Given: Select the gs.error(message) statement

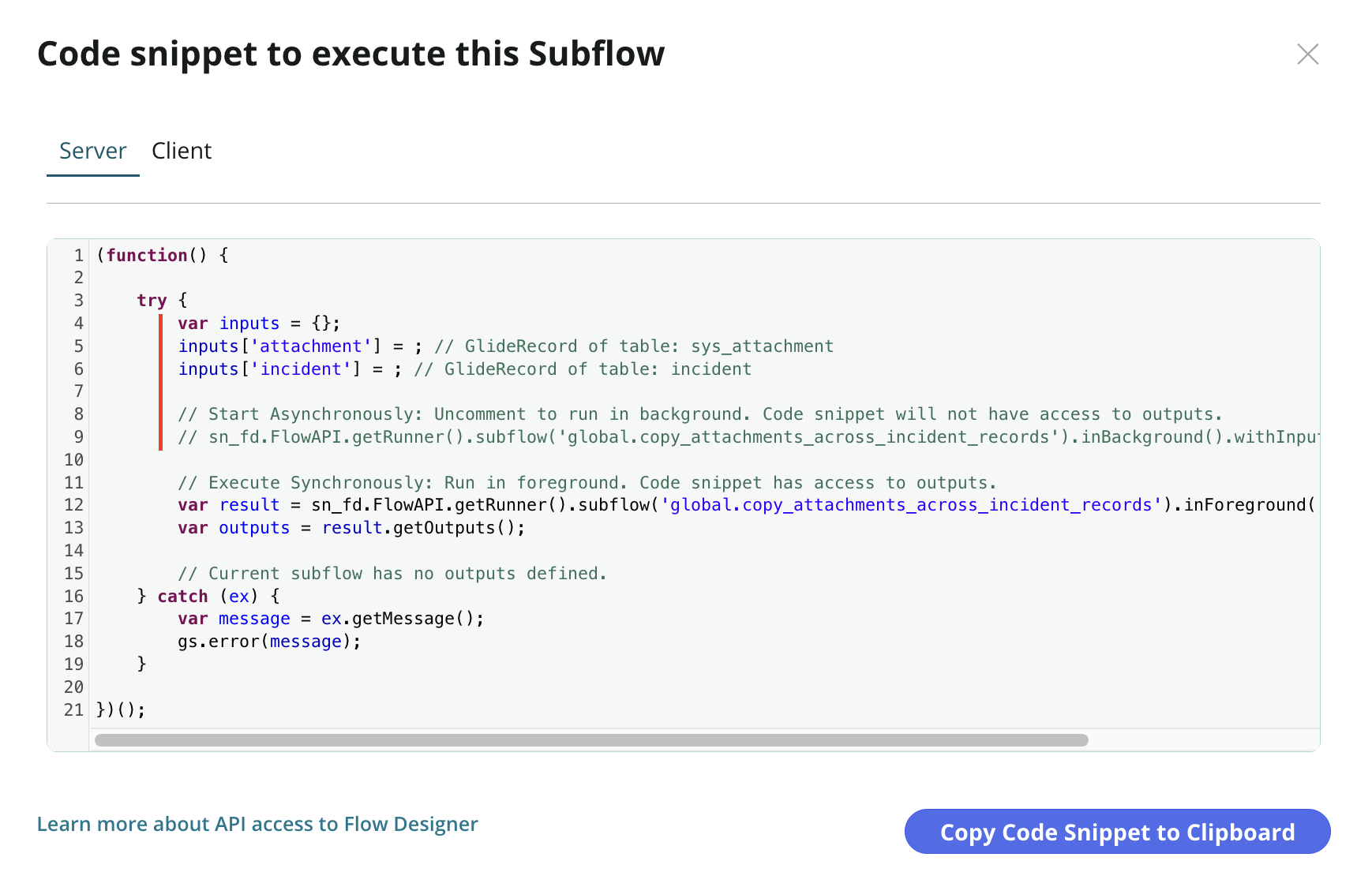Looking at the screenshot, I should 268,641.
